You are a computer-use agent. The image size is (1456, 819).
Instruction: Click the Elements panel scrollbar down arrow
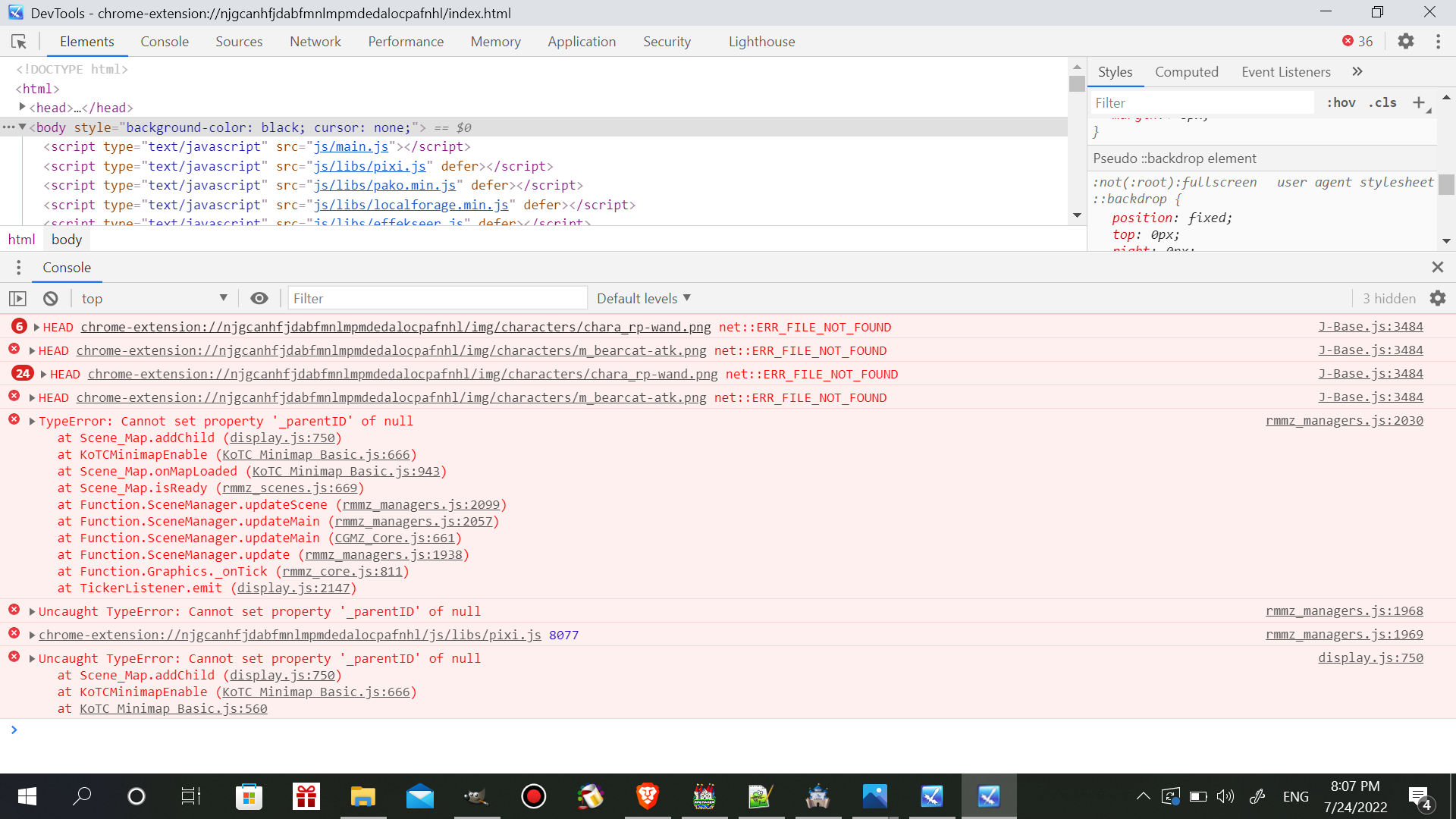click(1077, 215)
